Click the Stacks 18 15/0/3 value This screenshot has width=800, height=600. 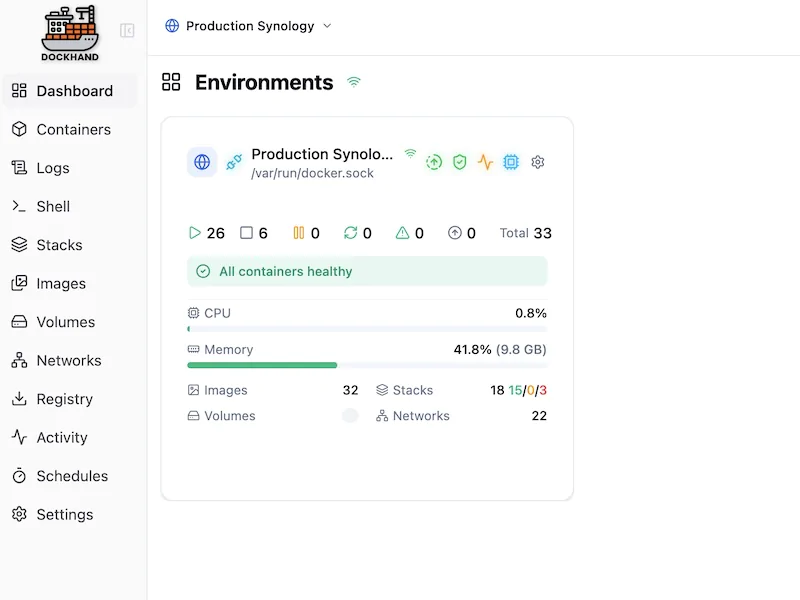click(518, 390)
